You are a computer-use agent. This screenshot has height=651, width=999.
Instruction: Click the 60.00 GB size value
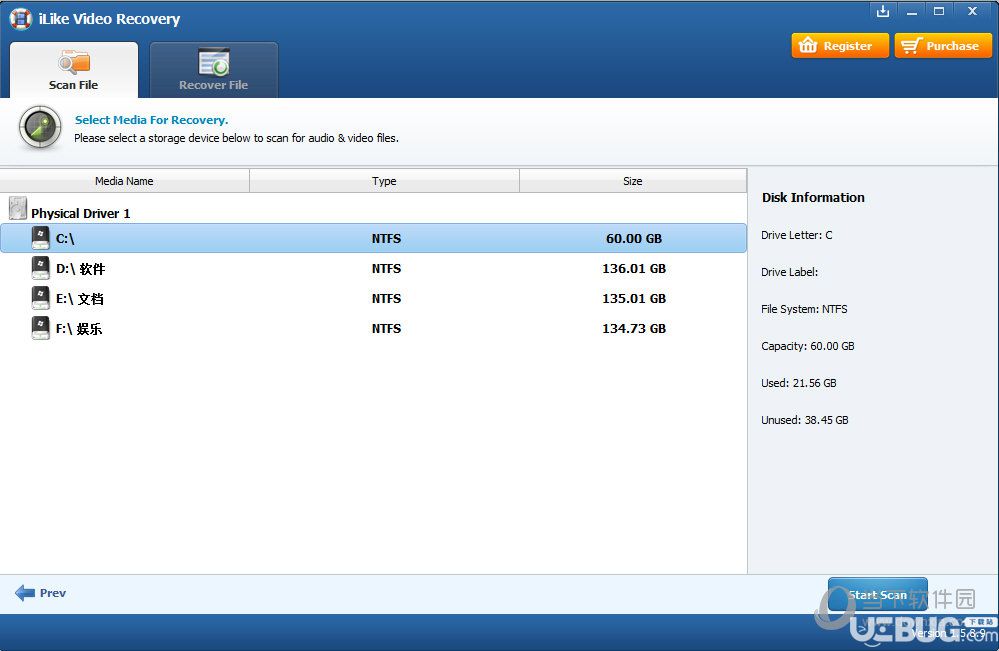coord(634,239)
